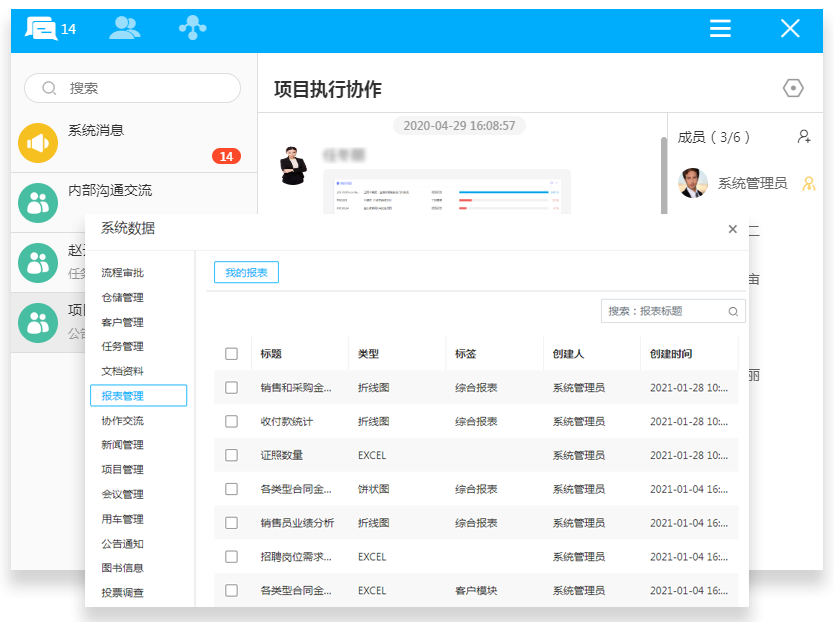Open the third group avatar starting with 赵

[38, 263]
